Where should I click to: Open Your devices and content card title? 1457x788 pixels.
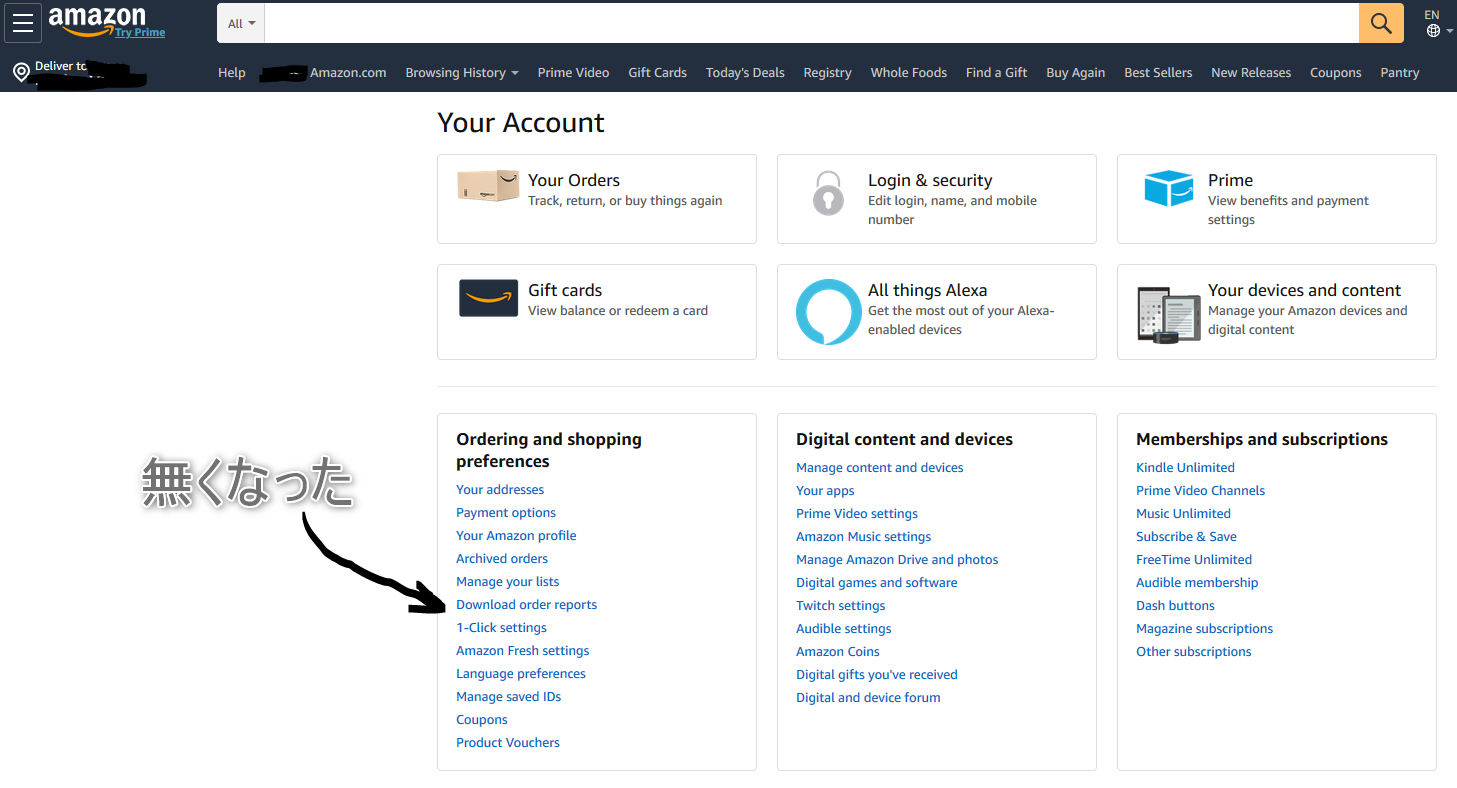[x=1304, y=290]
